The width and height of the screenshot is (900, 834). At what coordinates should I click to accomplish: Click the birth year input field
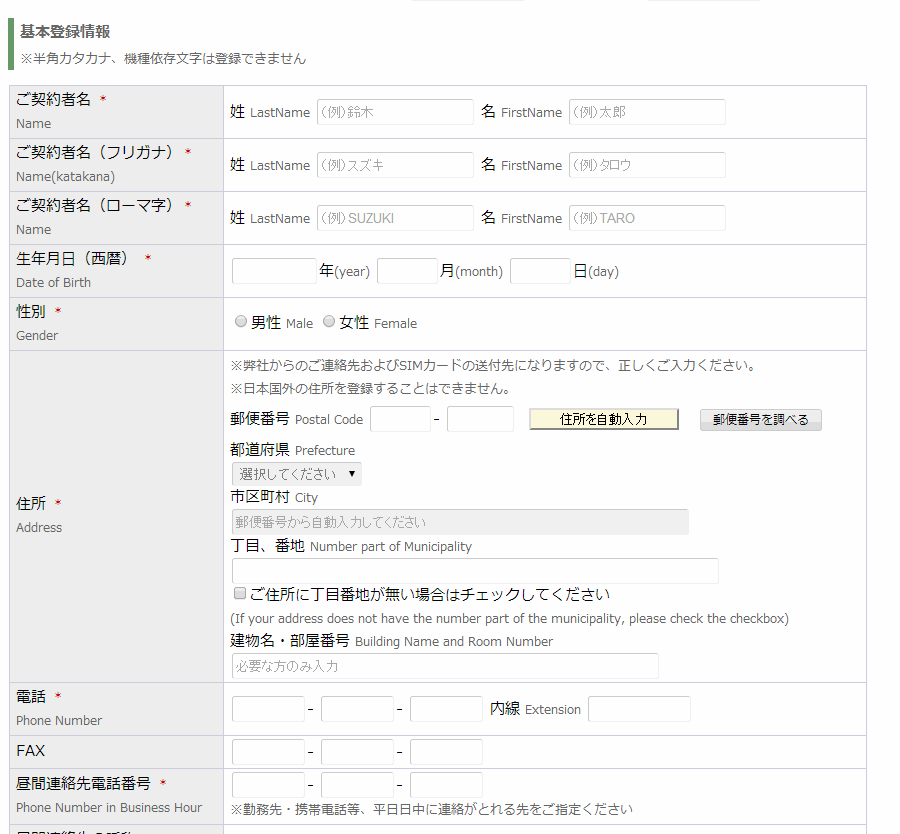tap(274, 271)
